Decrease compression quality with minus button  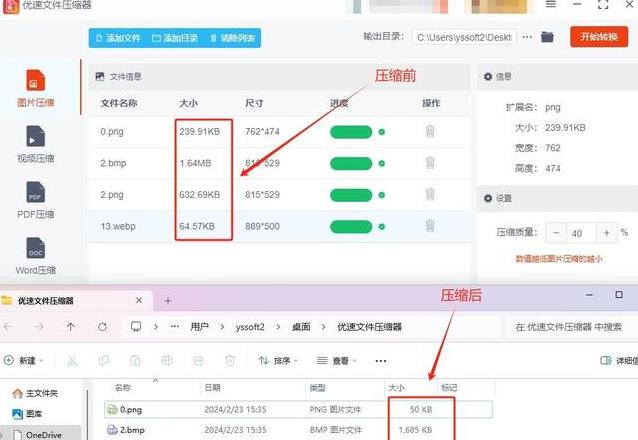556,233
